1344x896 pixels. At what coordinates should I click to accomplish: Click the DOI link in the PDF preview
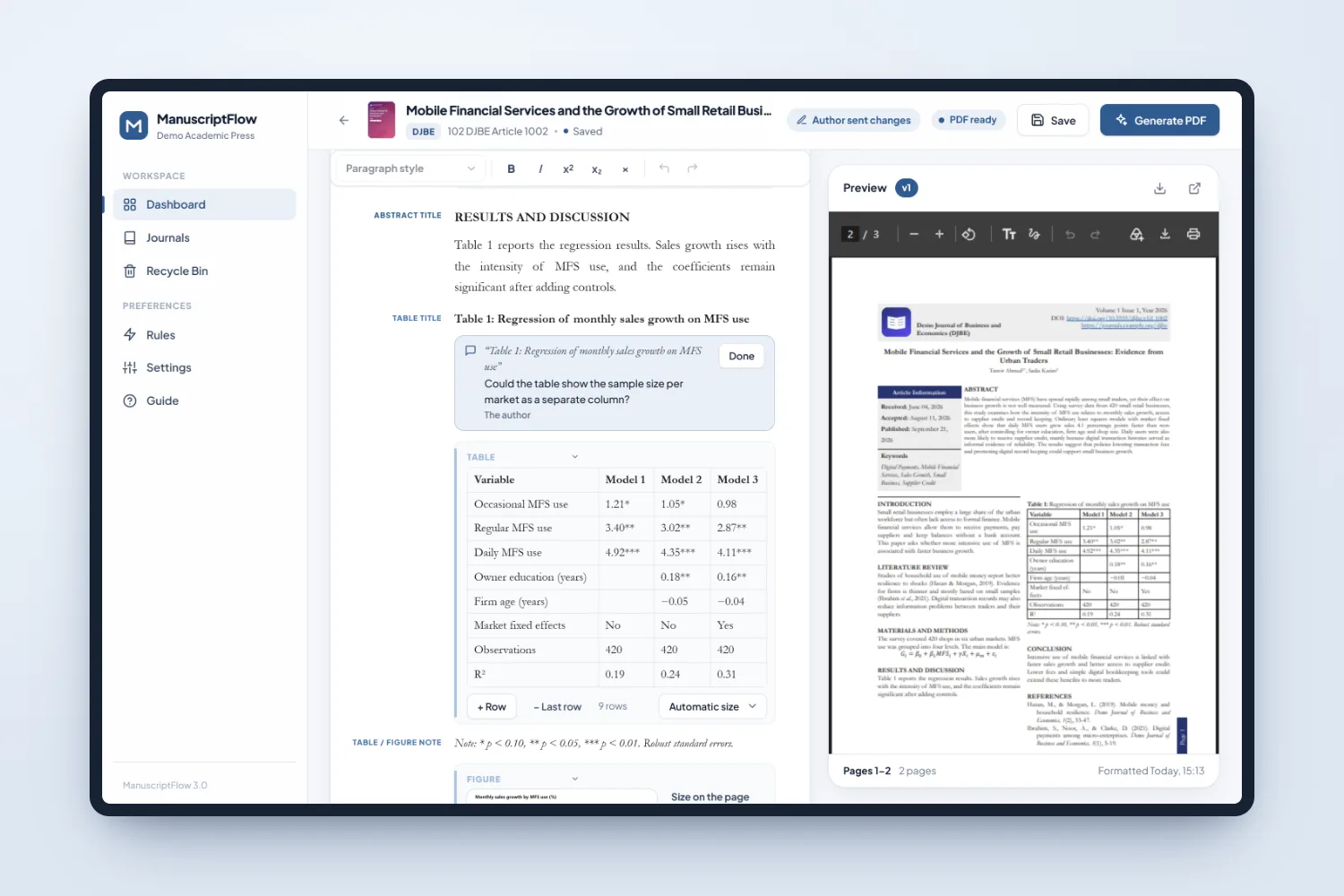tap(1116, 318)
